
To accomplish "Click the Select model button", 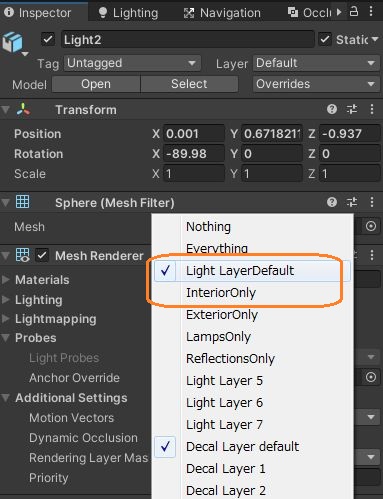I will (x=189, y=84).
